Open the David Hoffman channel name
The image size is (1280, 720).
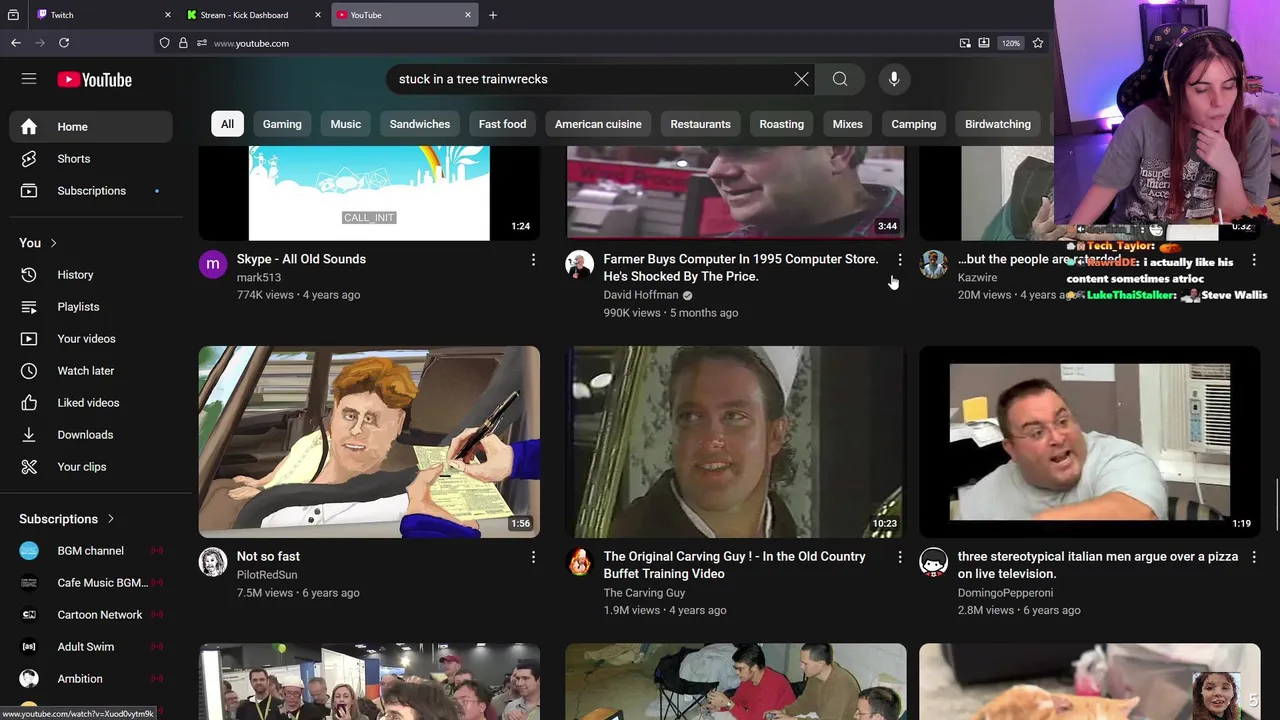641,295
